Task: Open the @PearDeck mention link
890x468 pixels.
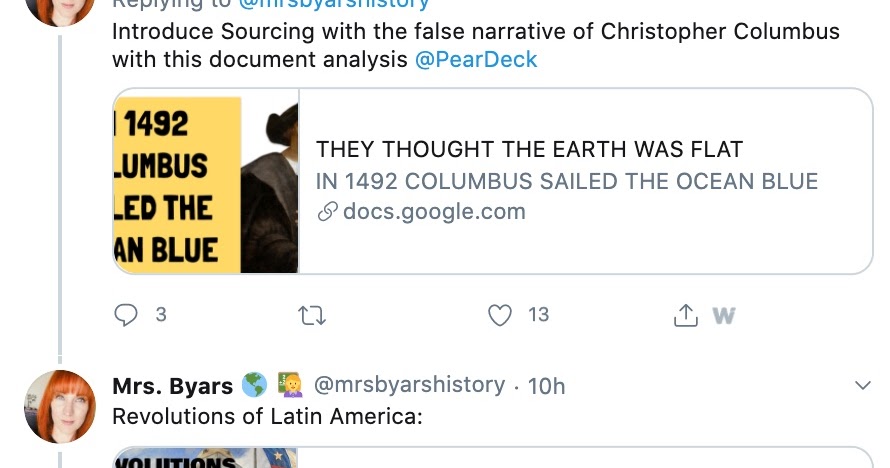Action: pyautogui.click(x=476, y=59)
